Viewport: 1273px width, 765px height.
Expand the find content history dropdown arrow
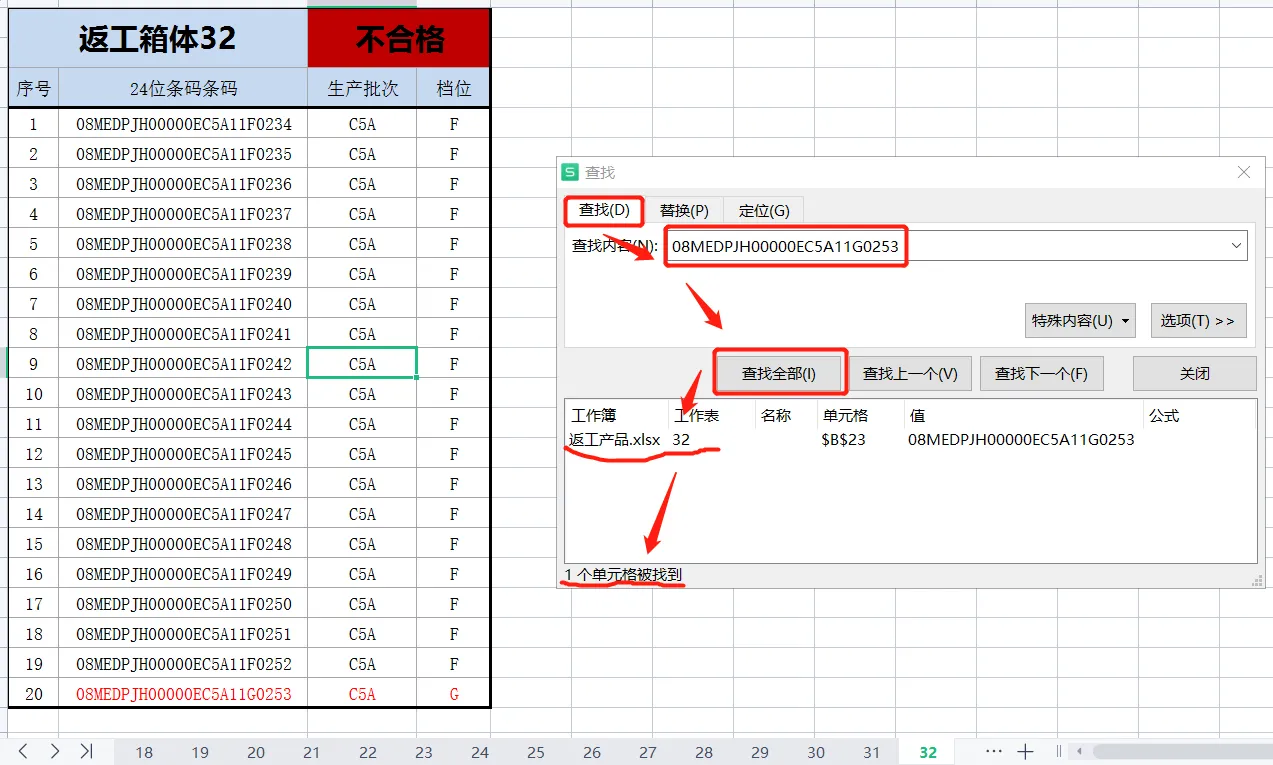[1237, 245]
